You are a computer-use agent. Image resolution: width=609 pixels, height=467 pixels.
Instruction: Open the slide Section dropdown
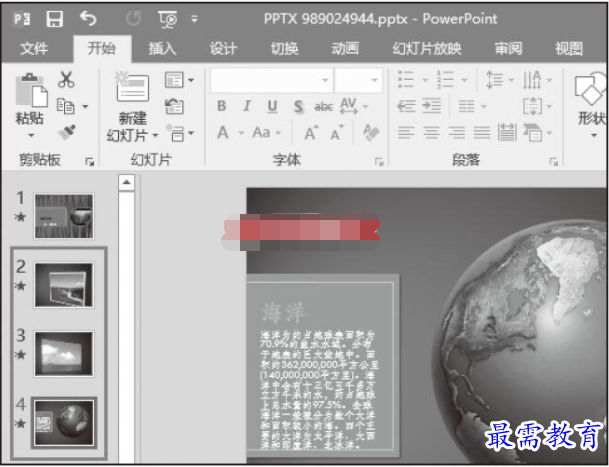(x=179, y=133)
